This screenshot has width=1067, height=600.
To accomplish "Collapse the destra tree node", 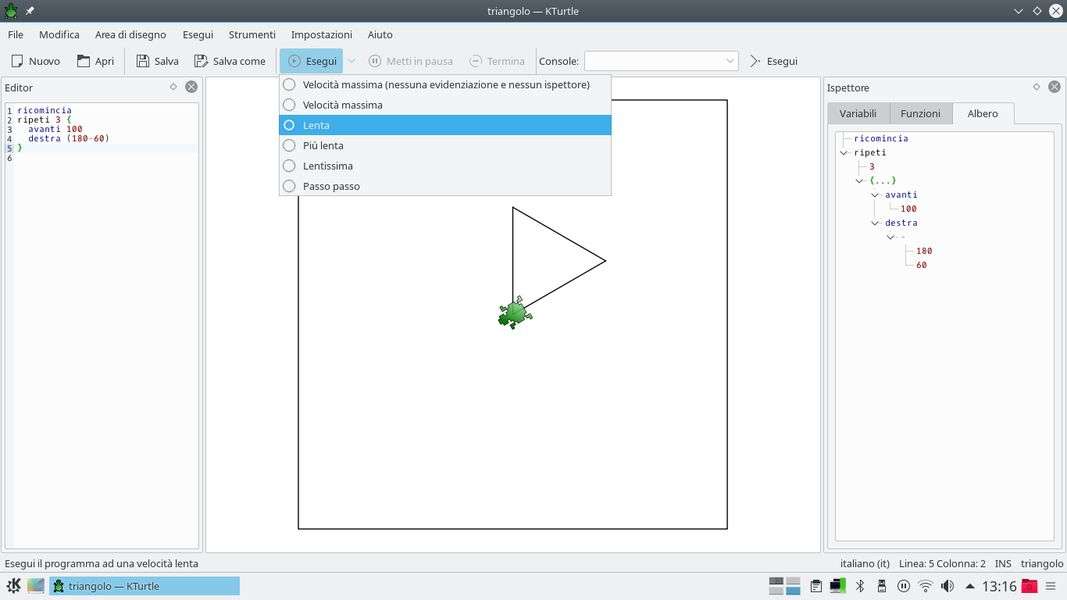I will click(875, 223).
